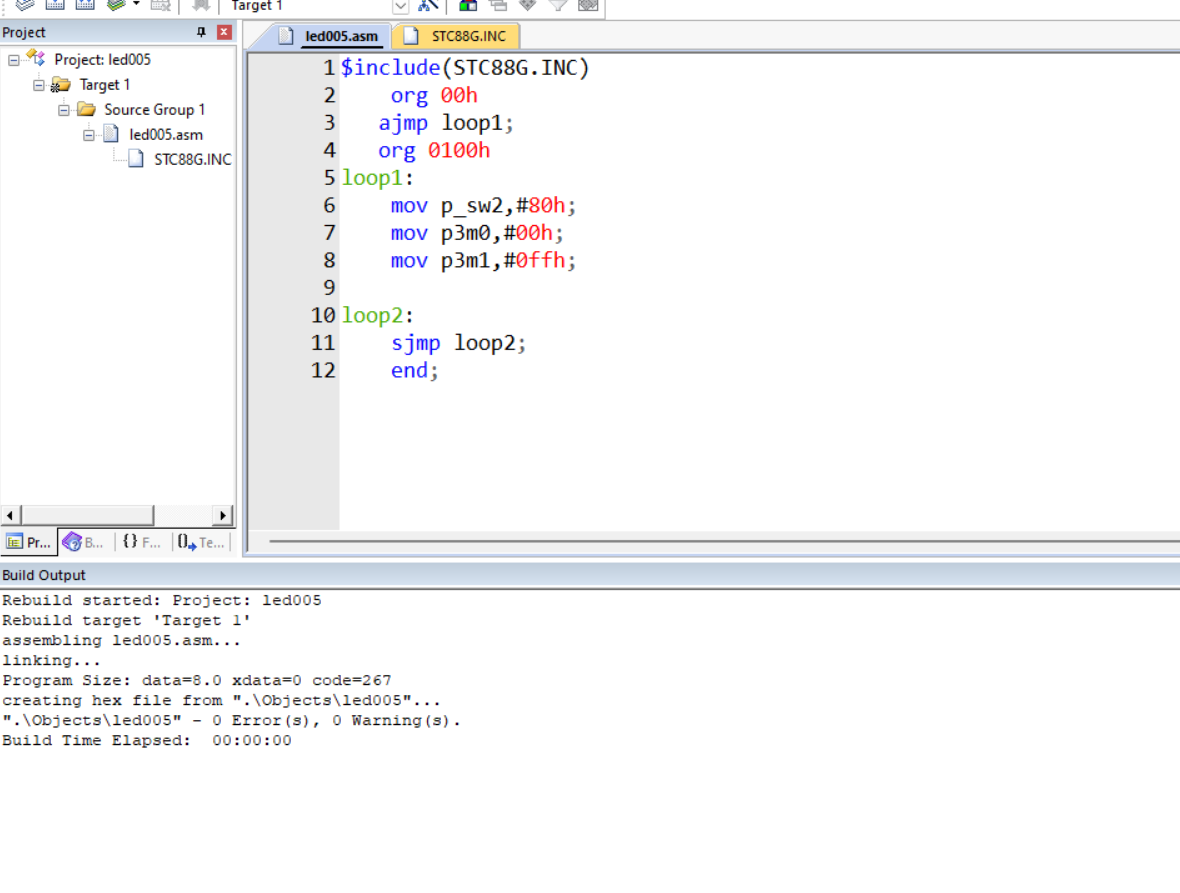Collapse the led005.asm file node
This screenshot has width=1180, height=893.
[89, 135]
